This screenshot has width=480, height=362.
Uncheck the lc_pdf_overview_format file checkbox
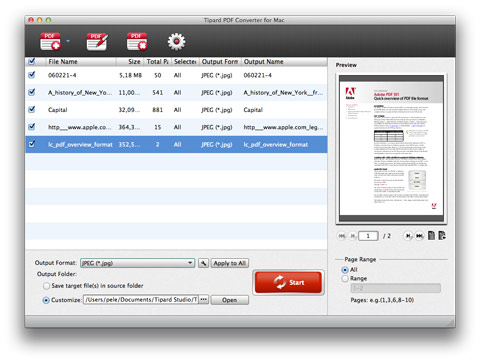click(x=32, y=144)
